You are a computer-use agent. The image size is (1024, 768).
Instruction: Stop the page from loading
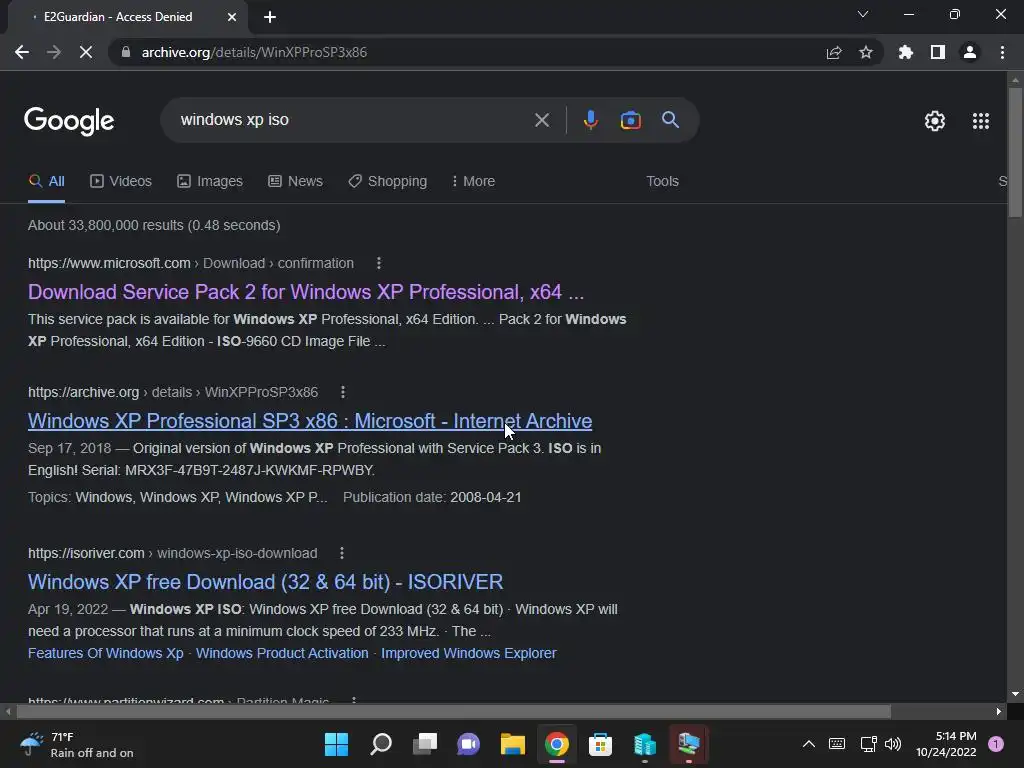coord(86,52)
